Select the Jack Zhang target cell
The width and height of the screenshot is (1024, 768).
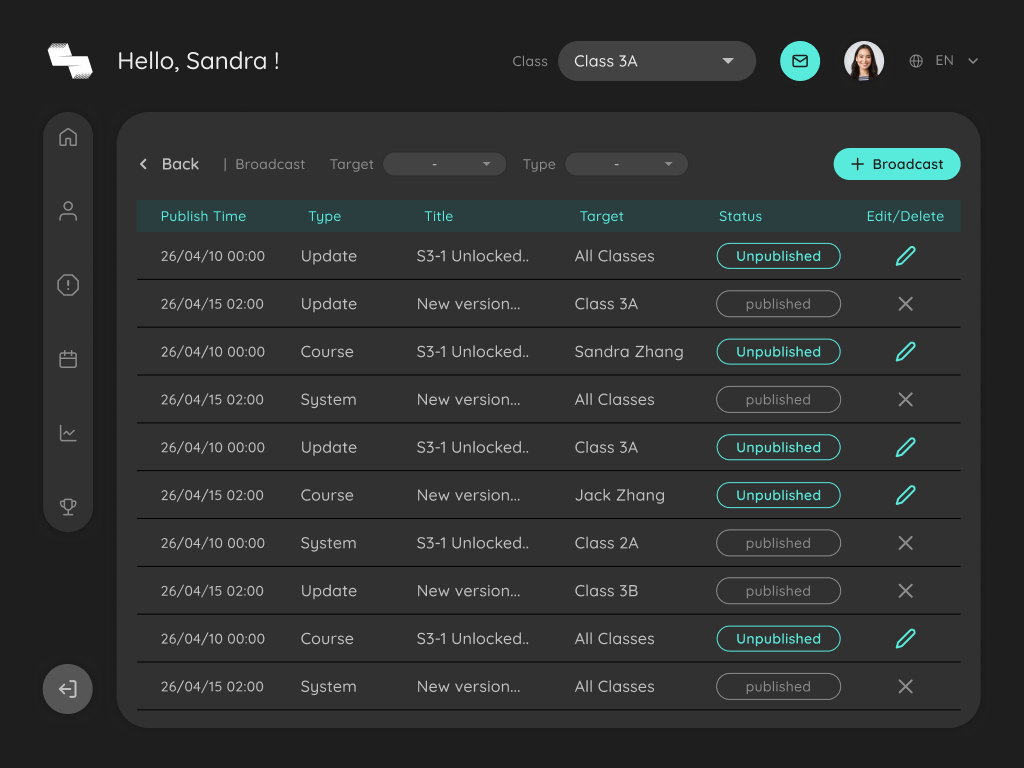coord(620,495)
